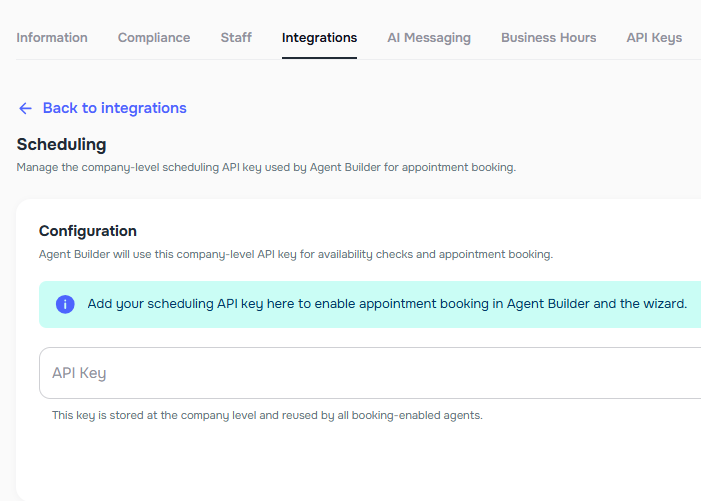
Task: Click the description below Configuration heading
Action: [295, 254]
